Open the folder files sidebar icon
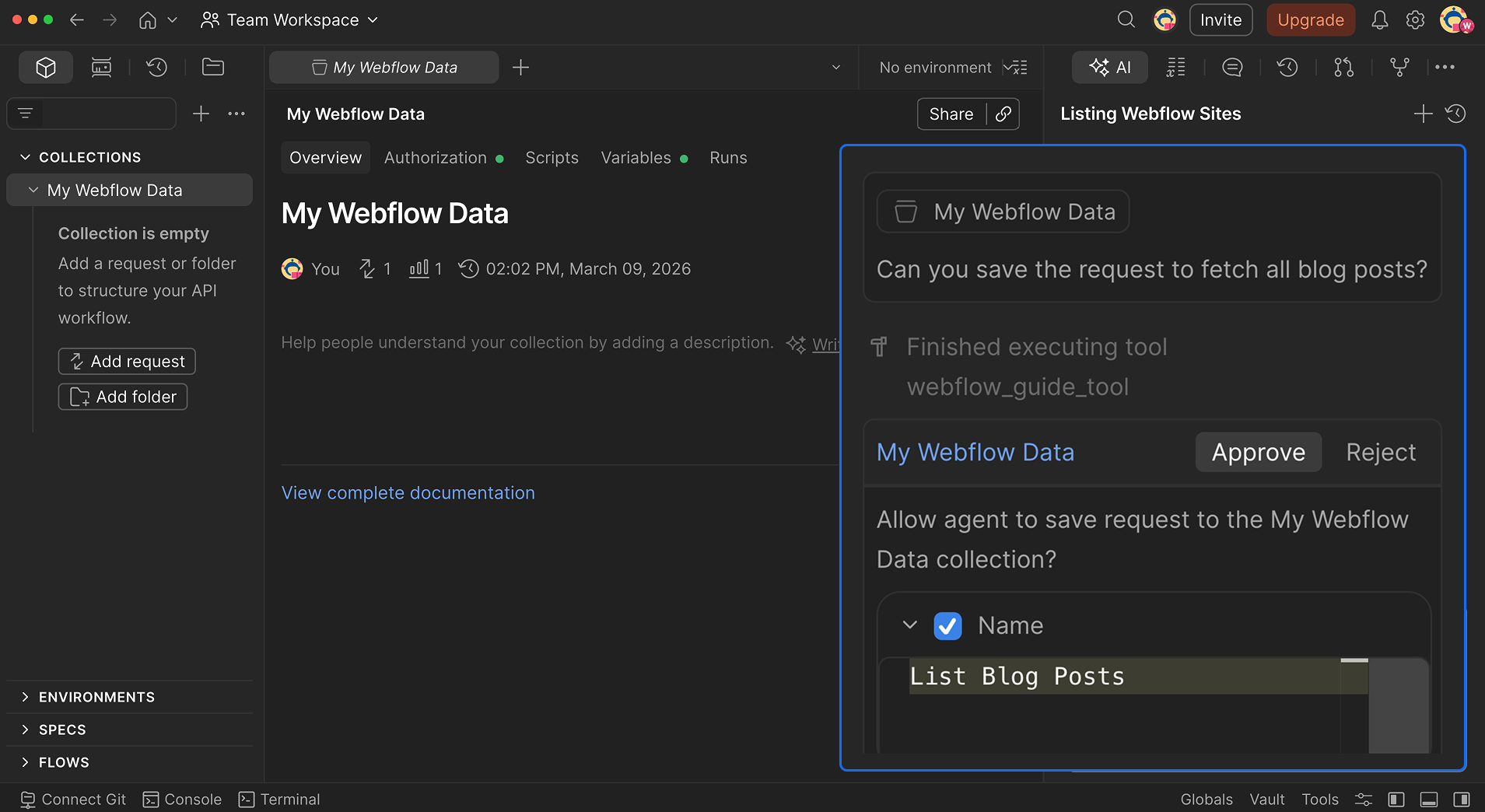This screenshot has width=1485, height=812. (x=213, y=68)
